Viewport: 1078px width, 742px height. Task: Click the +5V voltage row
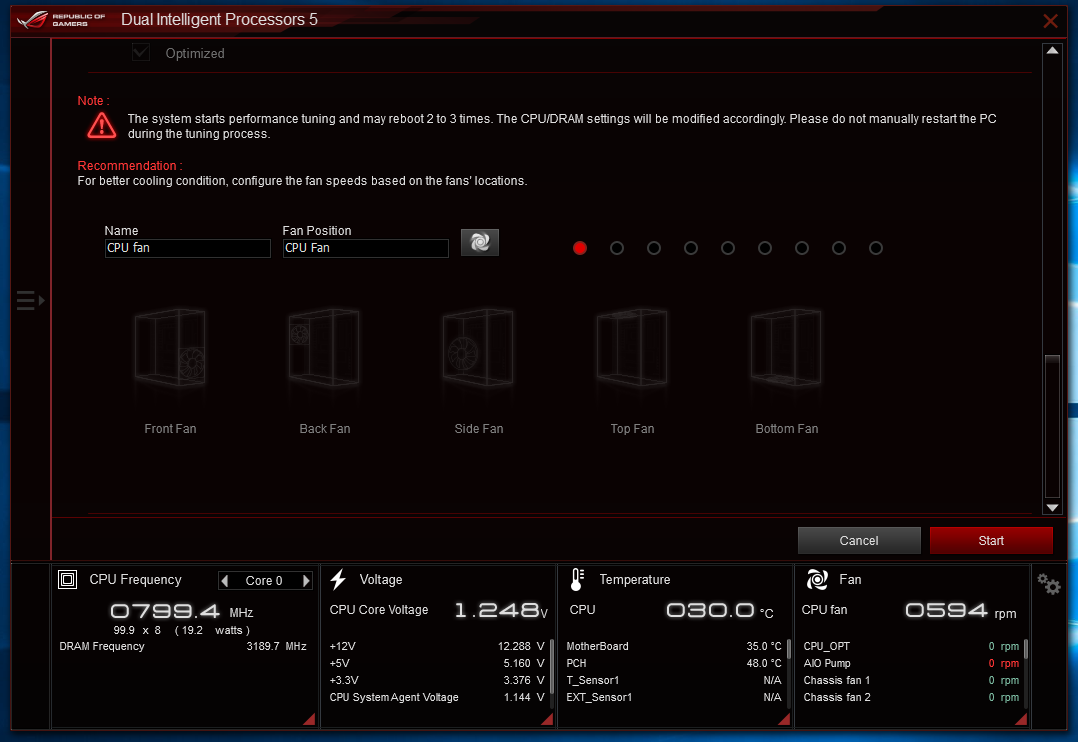pyautogui.click(x=437, y=664)
